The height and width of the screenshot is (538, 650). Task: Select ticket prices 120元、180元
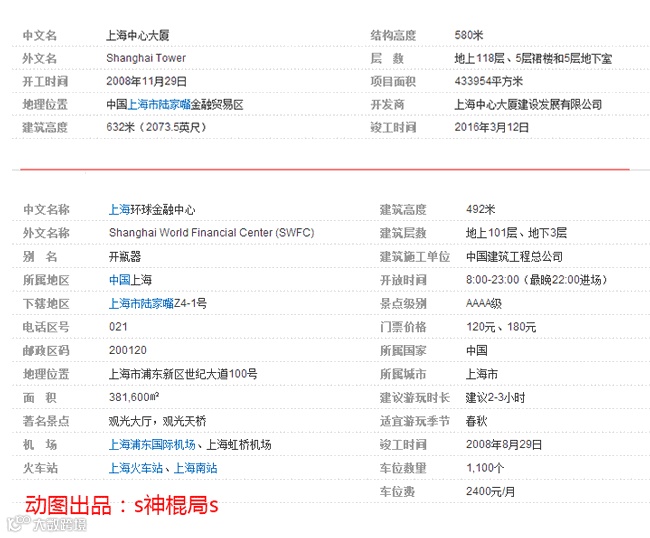[x=501, y=327]
